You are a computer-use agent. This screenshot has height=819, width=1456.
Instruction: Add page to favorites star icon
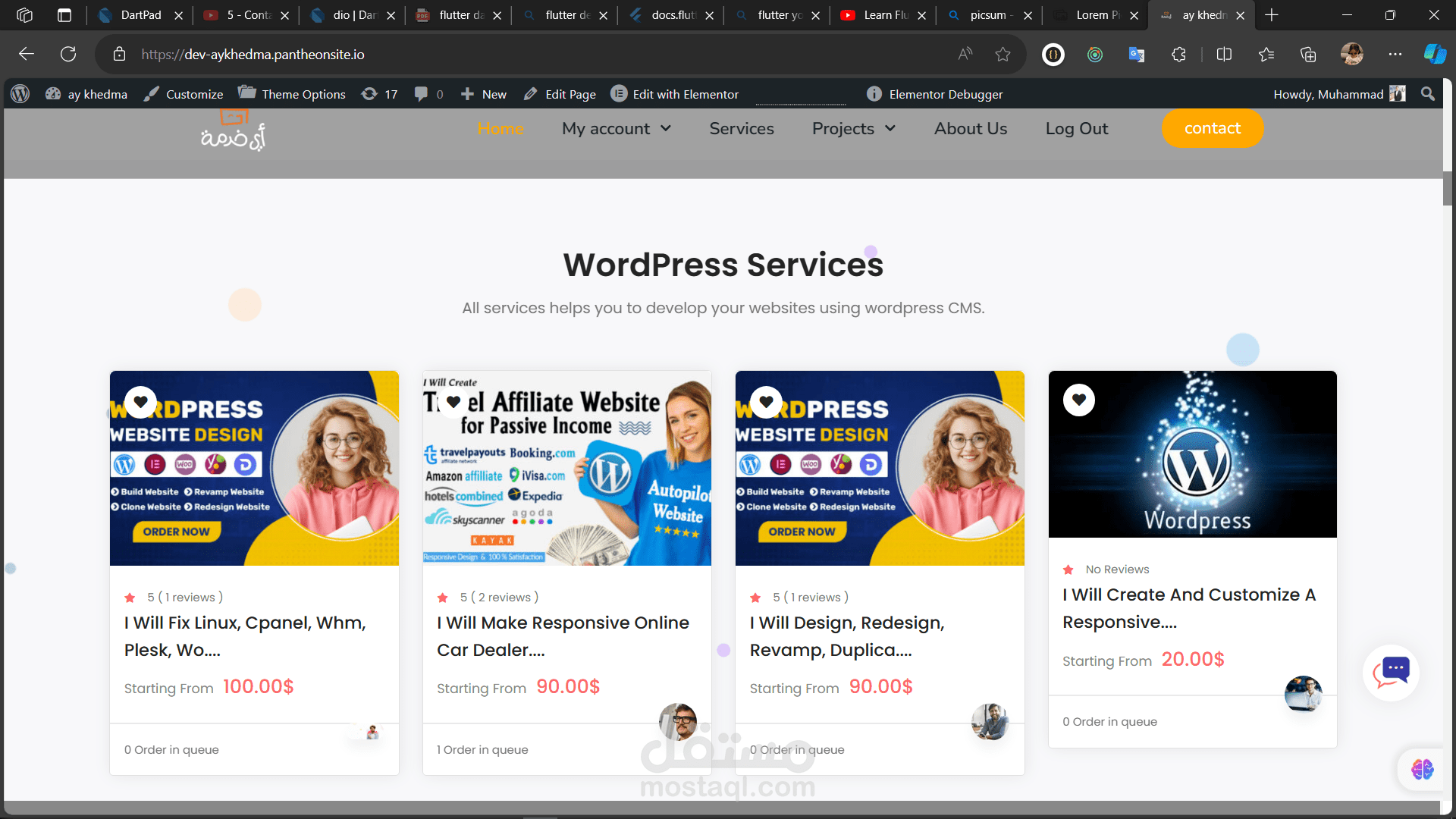tap(1003, 54)
